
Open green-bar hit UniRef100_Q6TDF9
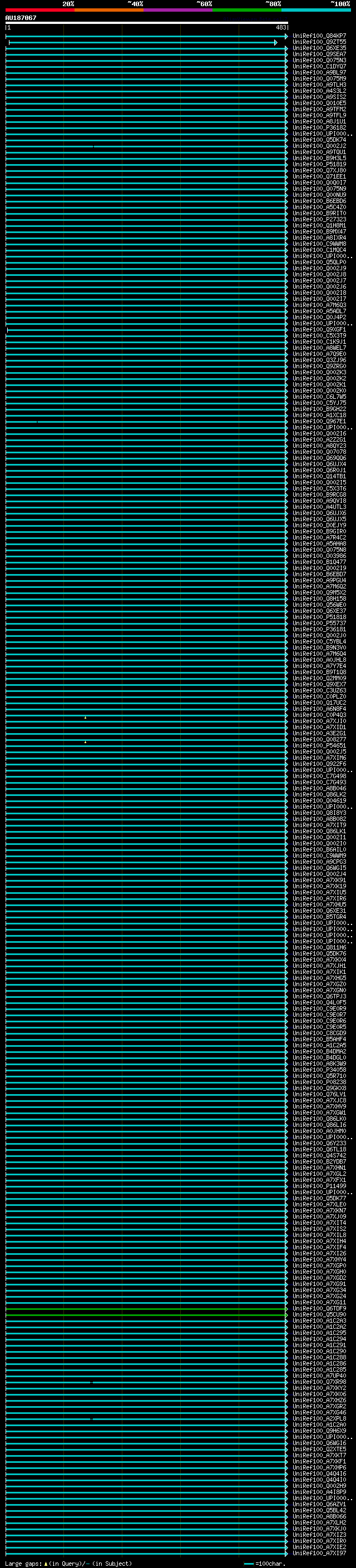(319, 1308)
